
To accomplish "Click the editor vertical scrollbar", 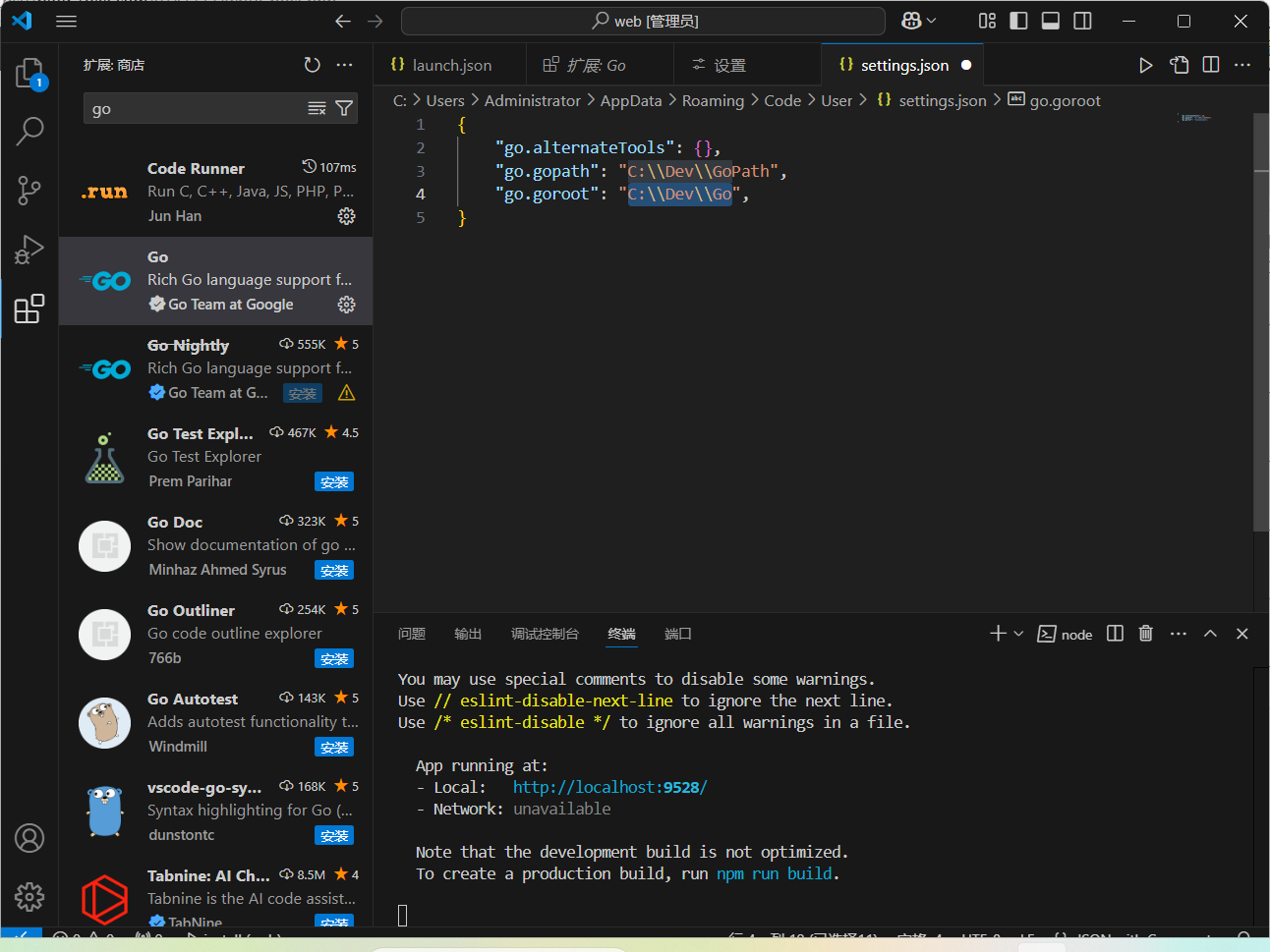I will (x=1261, y=324).
